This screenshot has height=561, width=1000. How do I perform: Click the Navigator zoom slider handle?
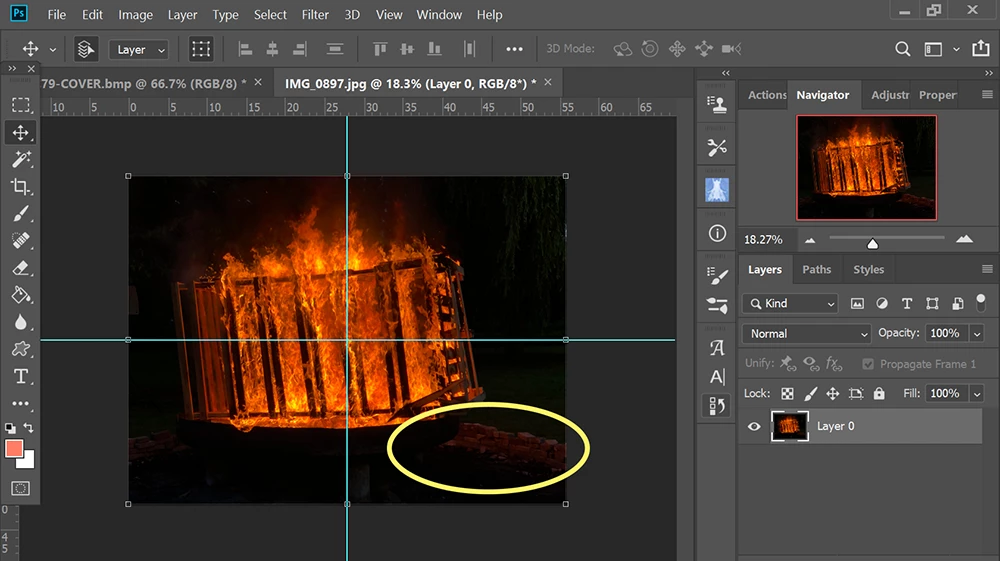coord(872,243)
